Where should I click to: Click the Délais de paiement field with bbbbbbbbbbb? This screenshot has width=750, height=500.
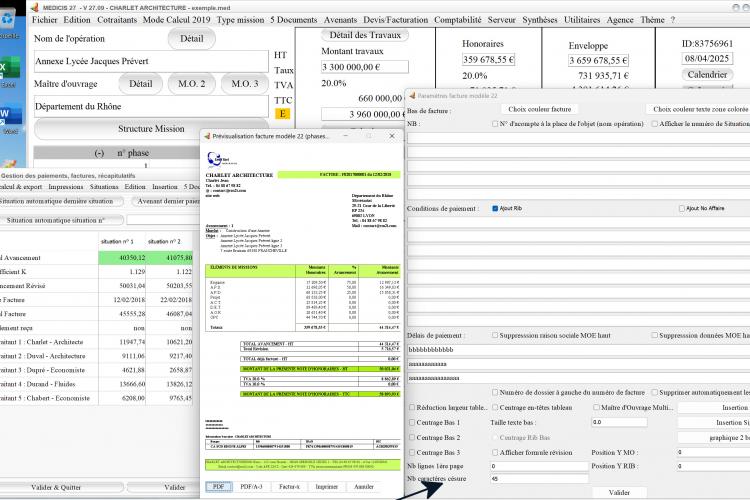coord(578,350)
